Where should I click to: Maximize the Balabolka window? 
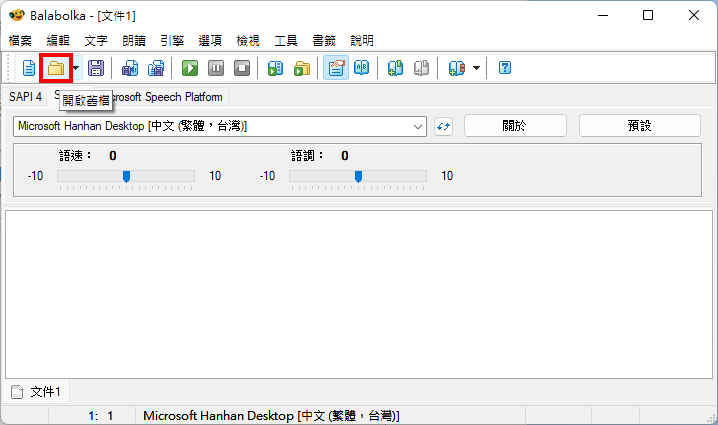[x=647, y=15]
